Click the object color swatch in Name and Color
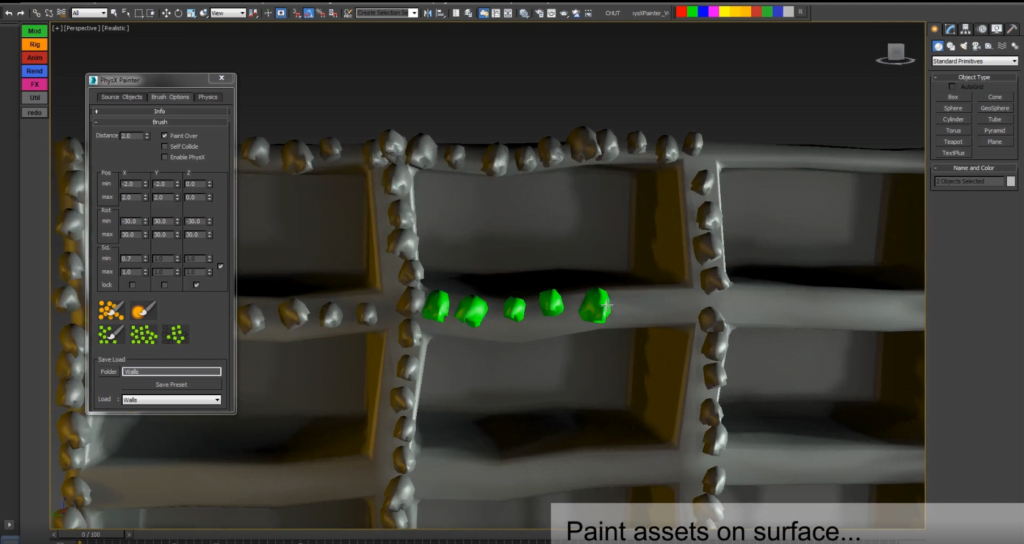 [x=1011, y=181]
